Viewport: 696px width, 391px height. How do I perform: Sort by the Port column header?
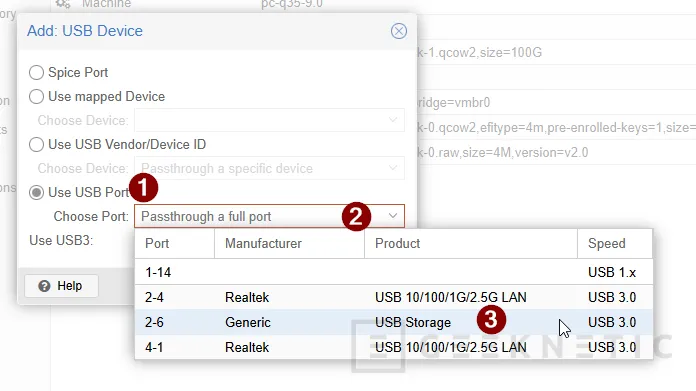pos(174,244)
